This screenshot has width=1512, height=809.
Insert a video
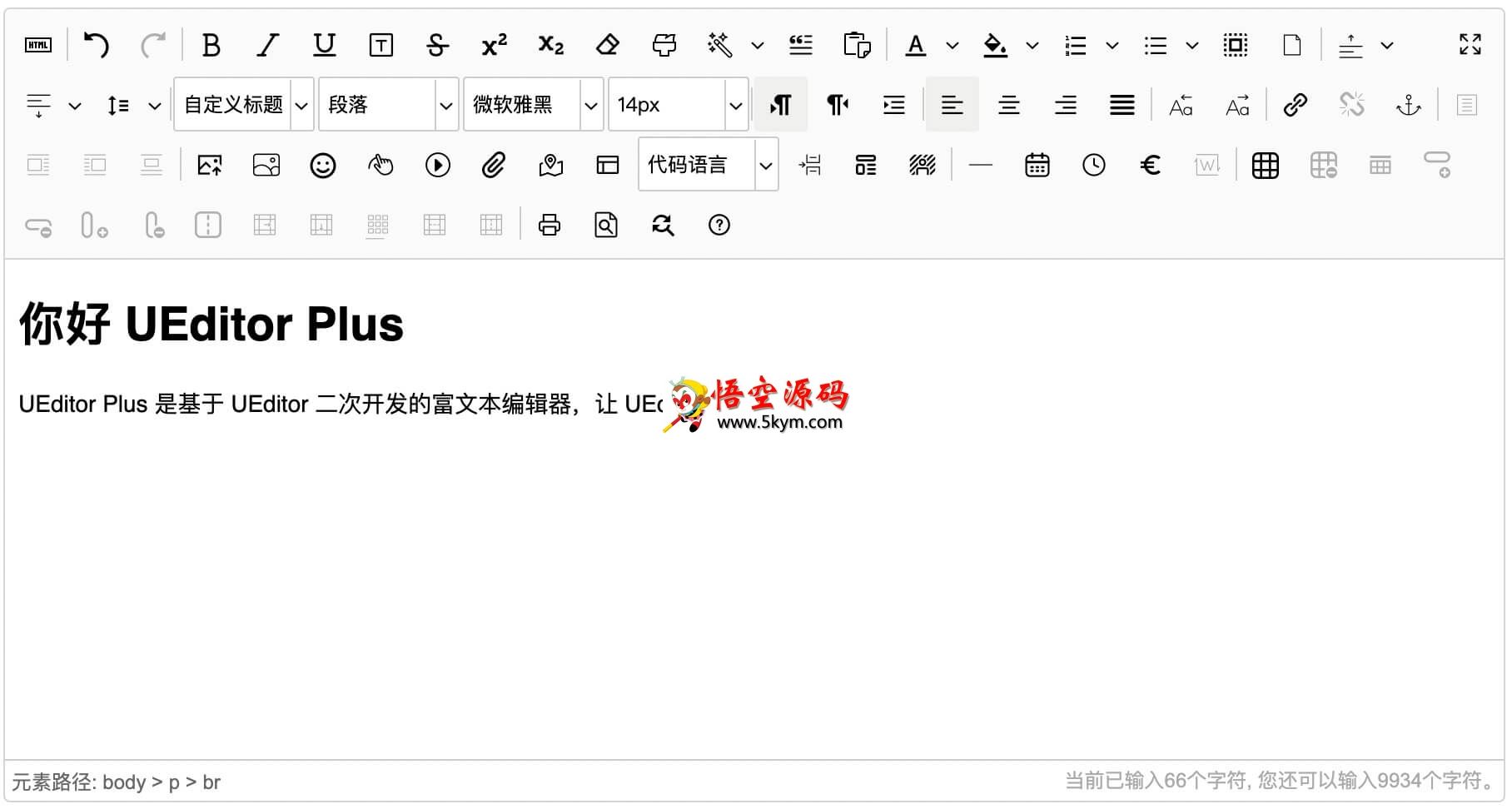point(438,165)
